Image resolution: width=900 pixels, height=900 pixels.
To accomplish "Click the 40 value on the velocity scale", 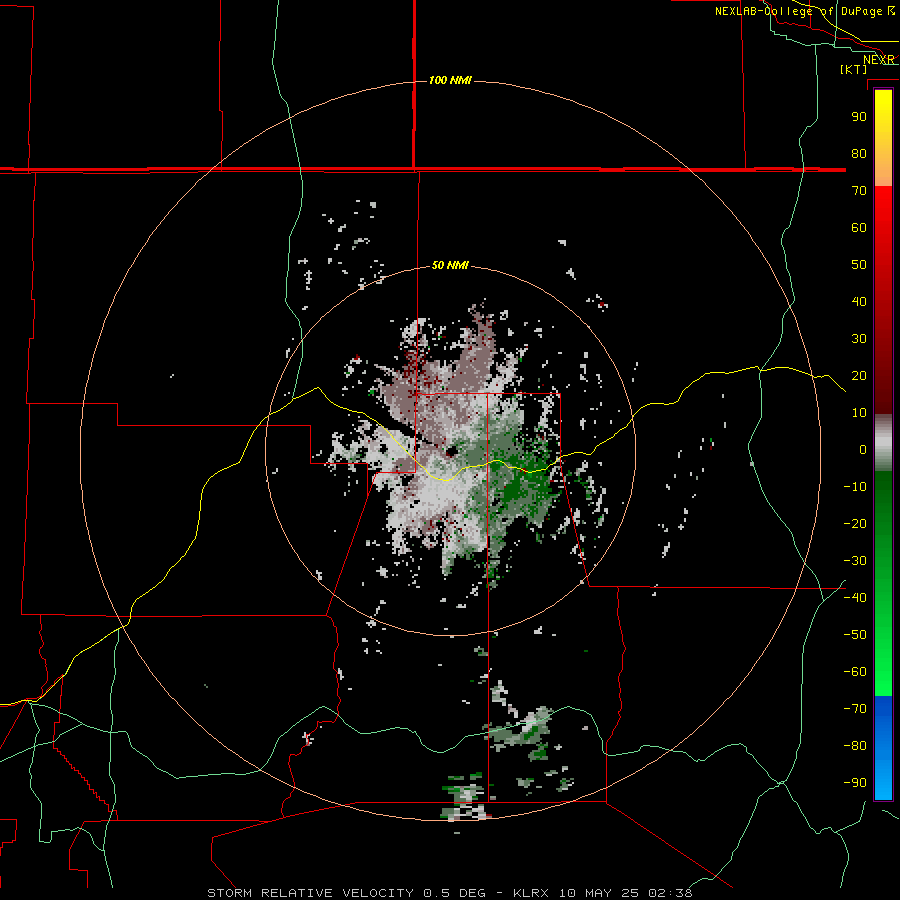I will tap(859, 302).
